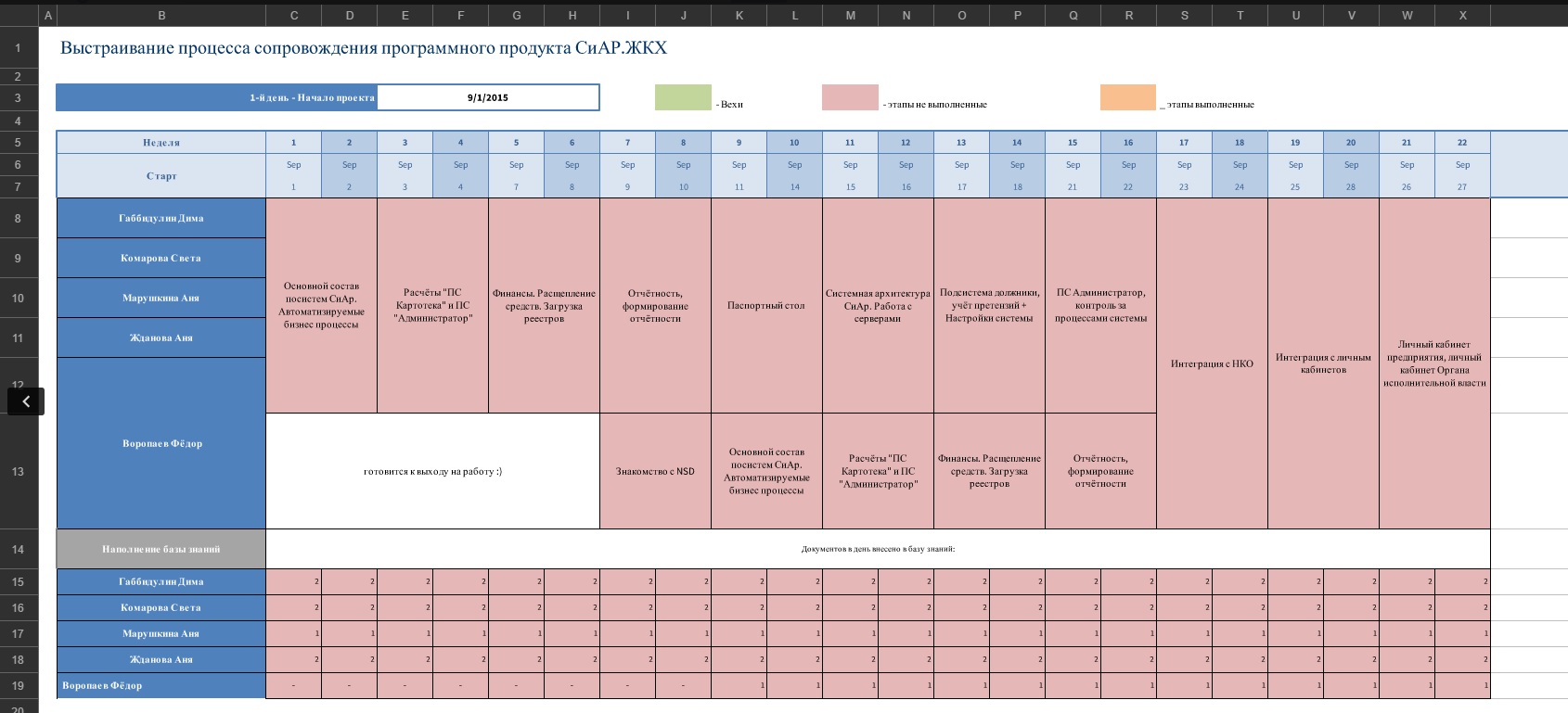Select row 3 header
1568x713 pixels.
19,97
